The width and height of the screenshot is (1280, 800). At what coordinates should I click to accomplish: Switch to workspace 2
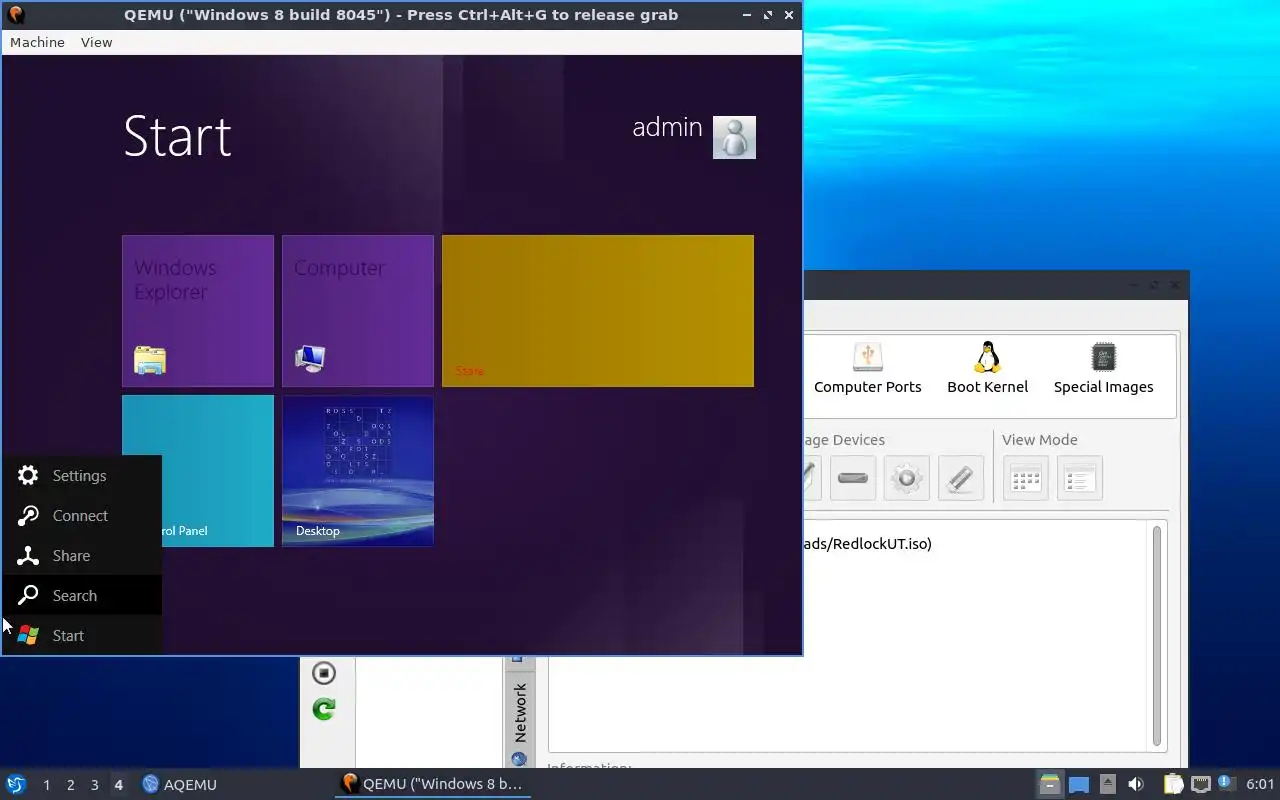[x=70, y=785]
